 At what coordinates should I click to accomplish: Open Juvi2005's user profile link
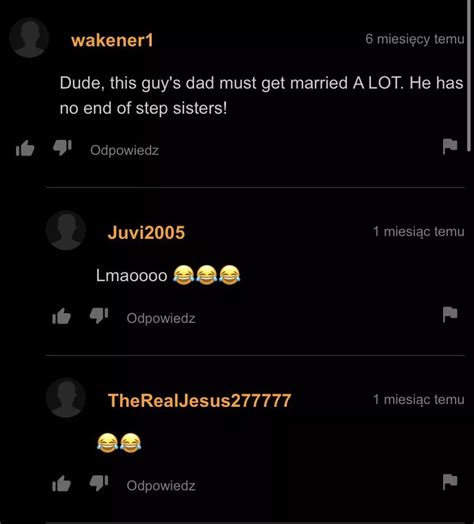pyautogui.click(x=146, y=233)
